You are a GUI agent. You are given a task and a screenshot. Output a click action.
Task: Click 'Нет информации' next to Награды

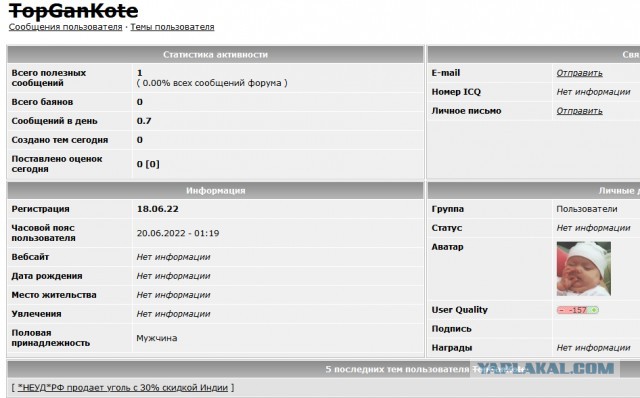[x=593, y=348]
